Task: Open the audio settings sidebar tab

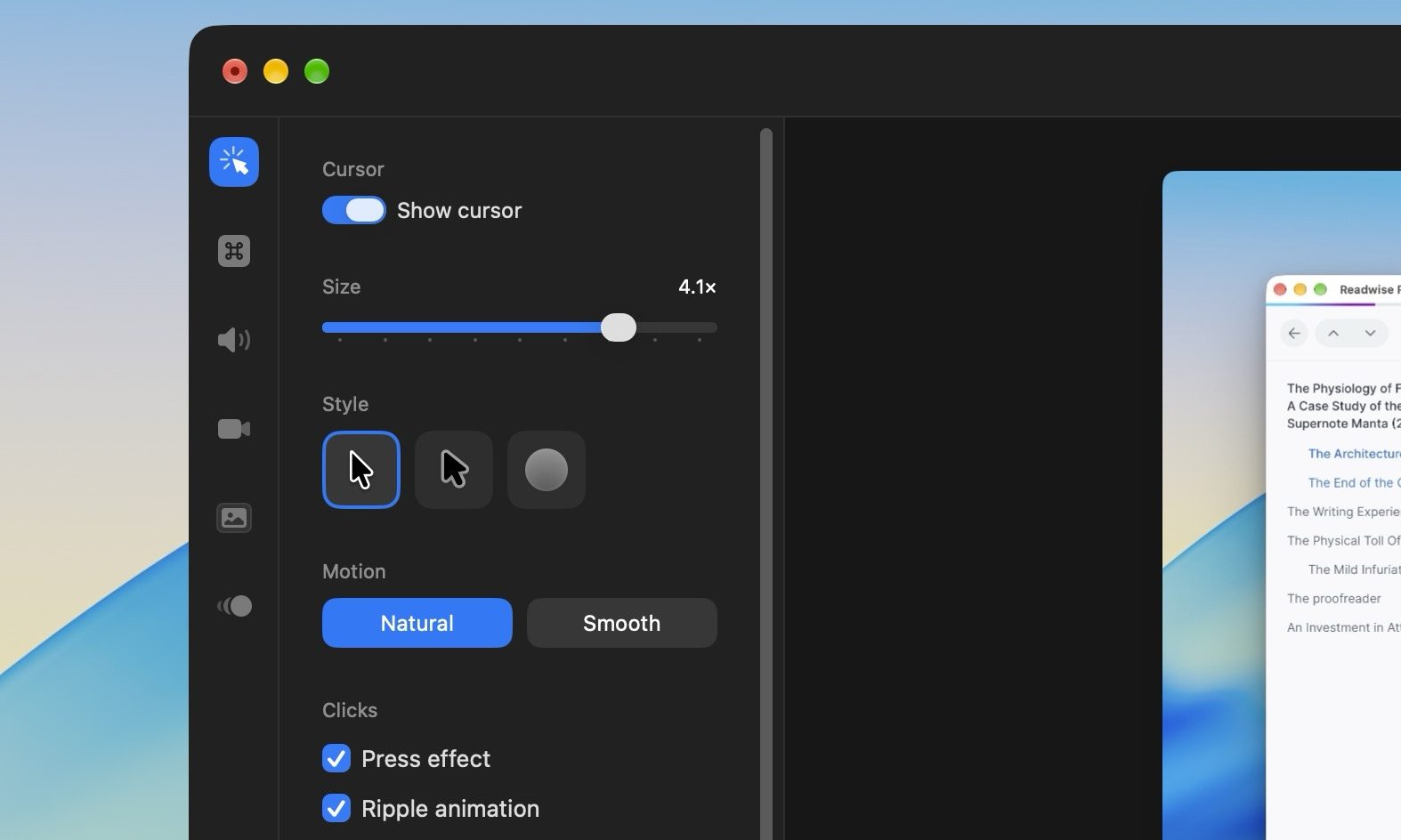Action: [x=234, y=340]
